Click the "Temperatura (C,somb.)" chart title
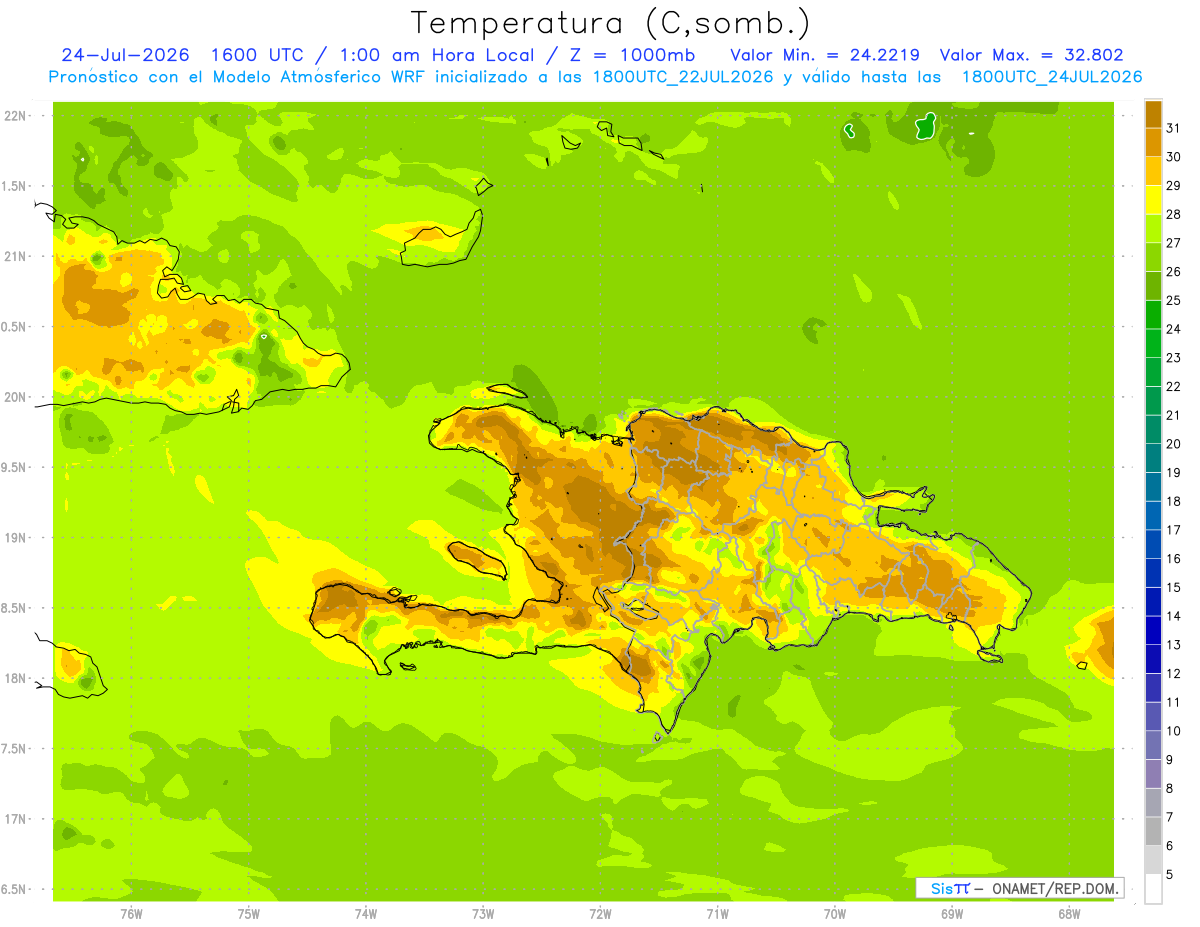 point(611,23)
